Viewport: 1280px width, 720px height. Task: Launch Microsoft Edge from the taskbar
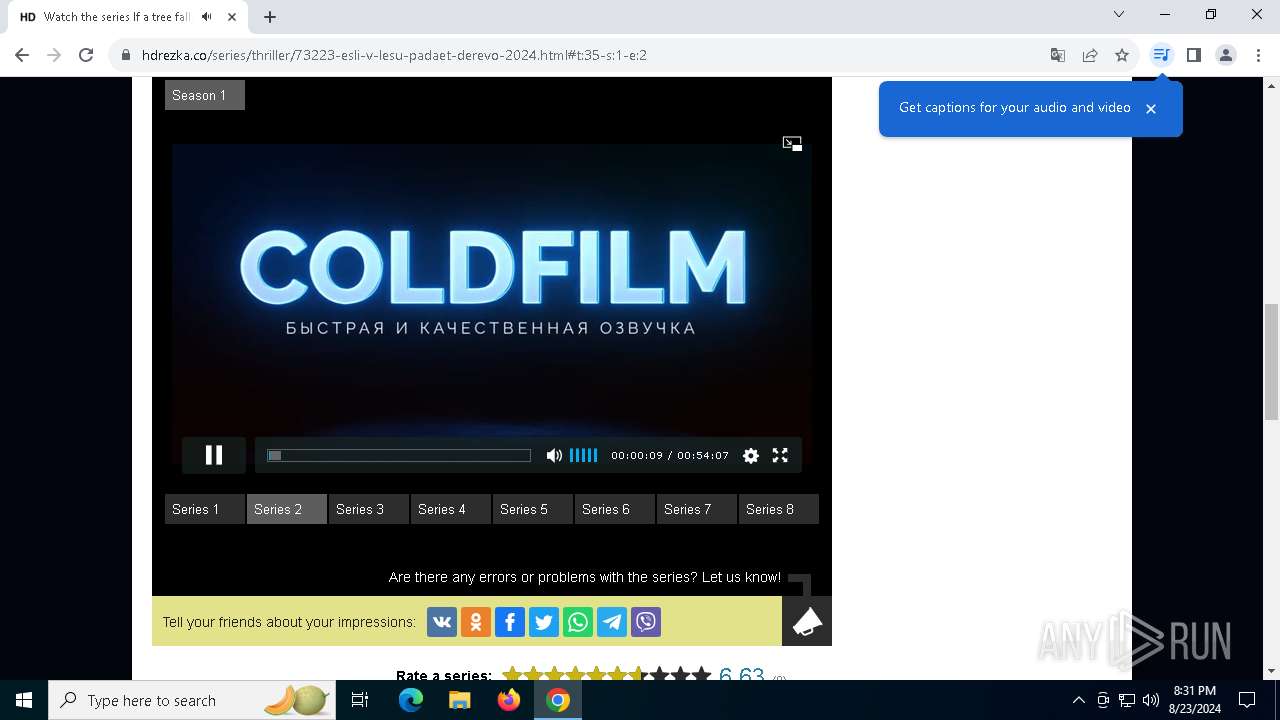(411, 700)
